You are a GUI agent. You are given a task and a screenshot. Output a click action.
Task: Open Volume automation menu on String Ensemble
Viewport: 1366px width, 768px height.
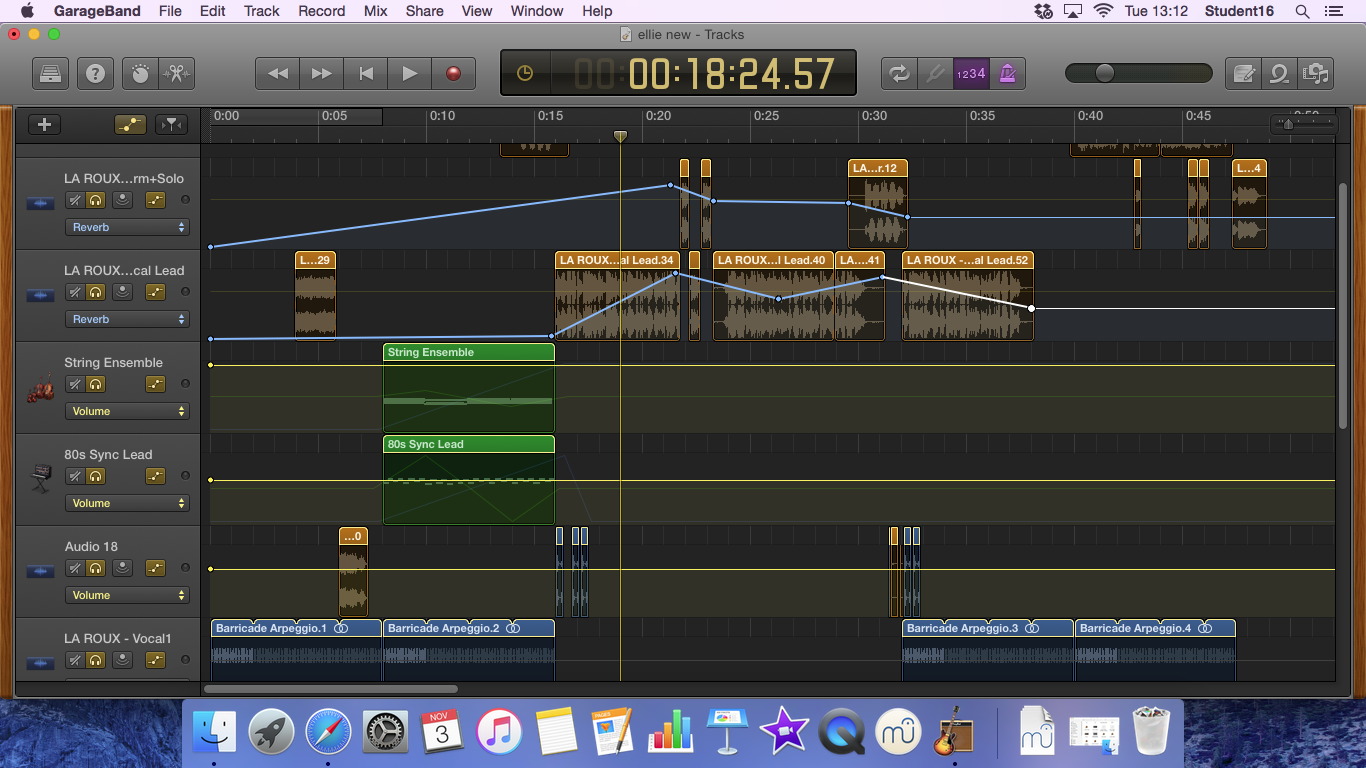127,411
